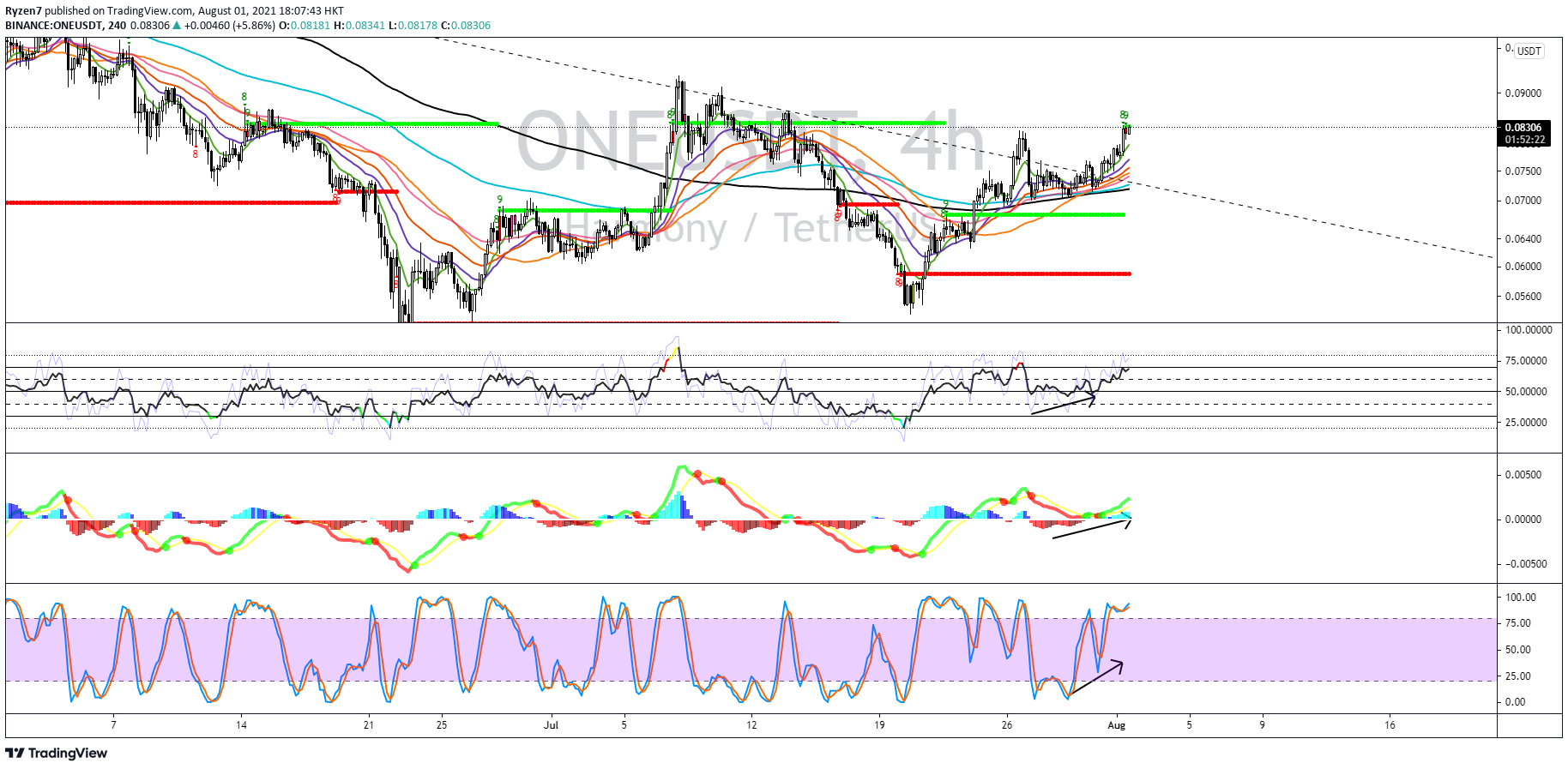Click the 21 date axis label
Image resolution: width=1568 pixels, height=769 pixels.
(x=369, y=725)
